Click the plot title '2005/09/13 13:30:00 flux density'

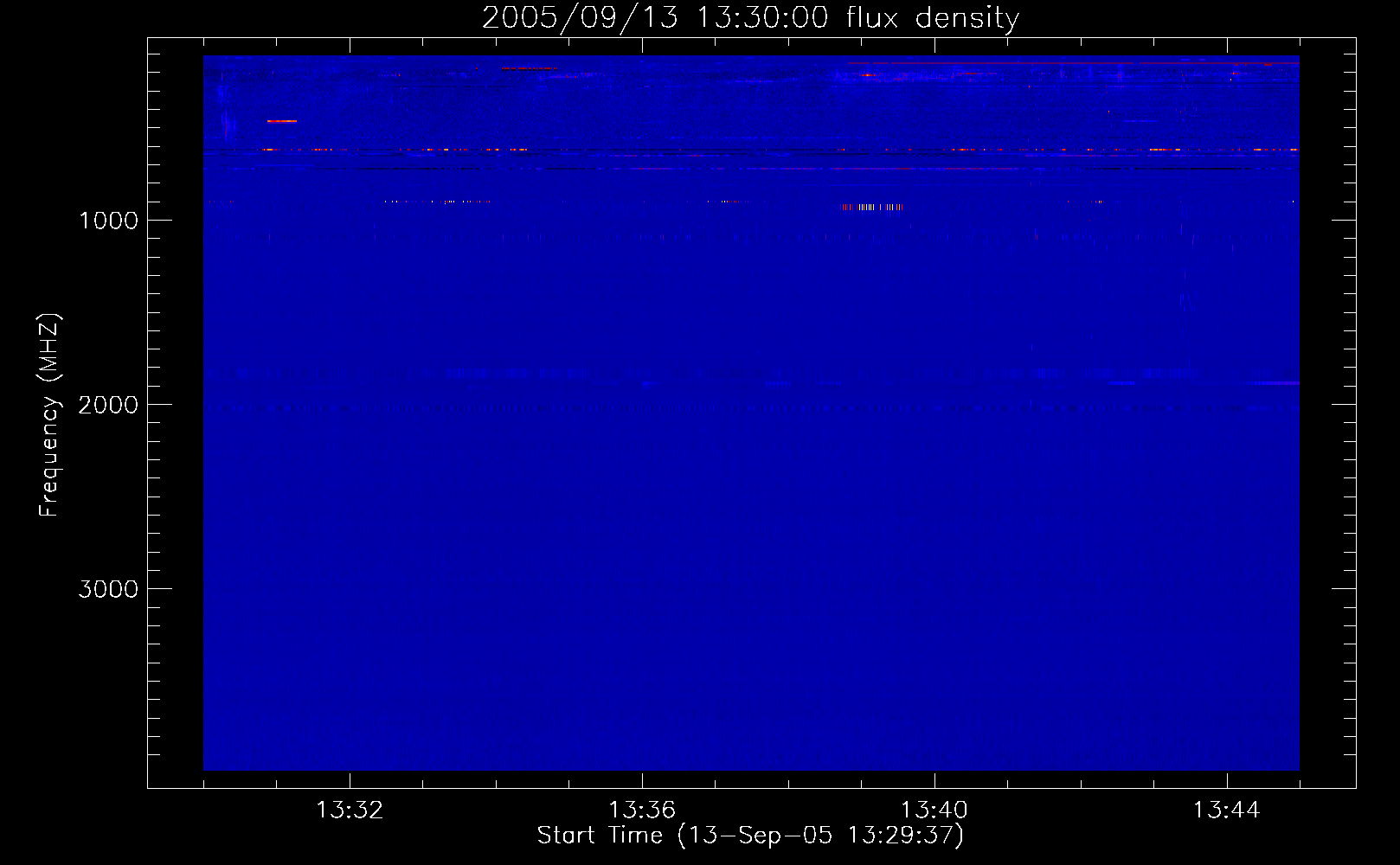click(750, 17)
